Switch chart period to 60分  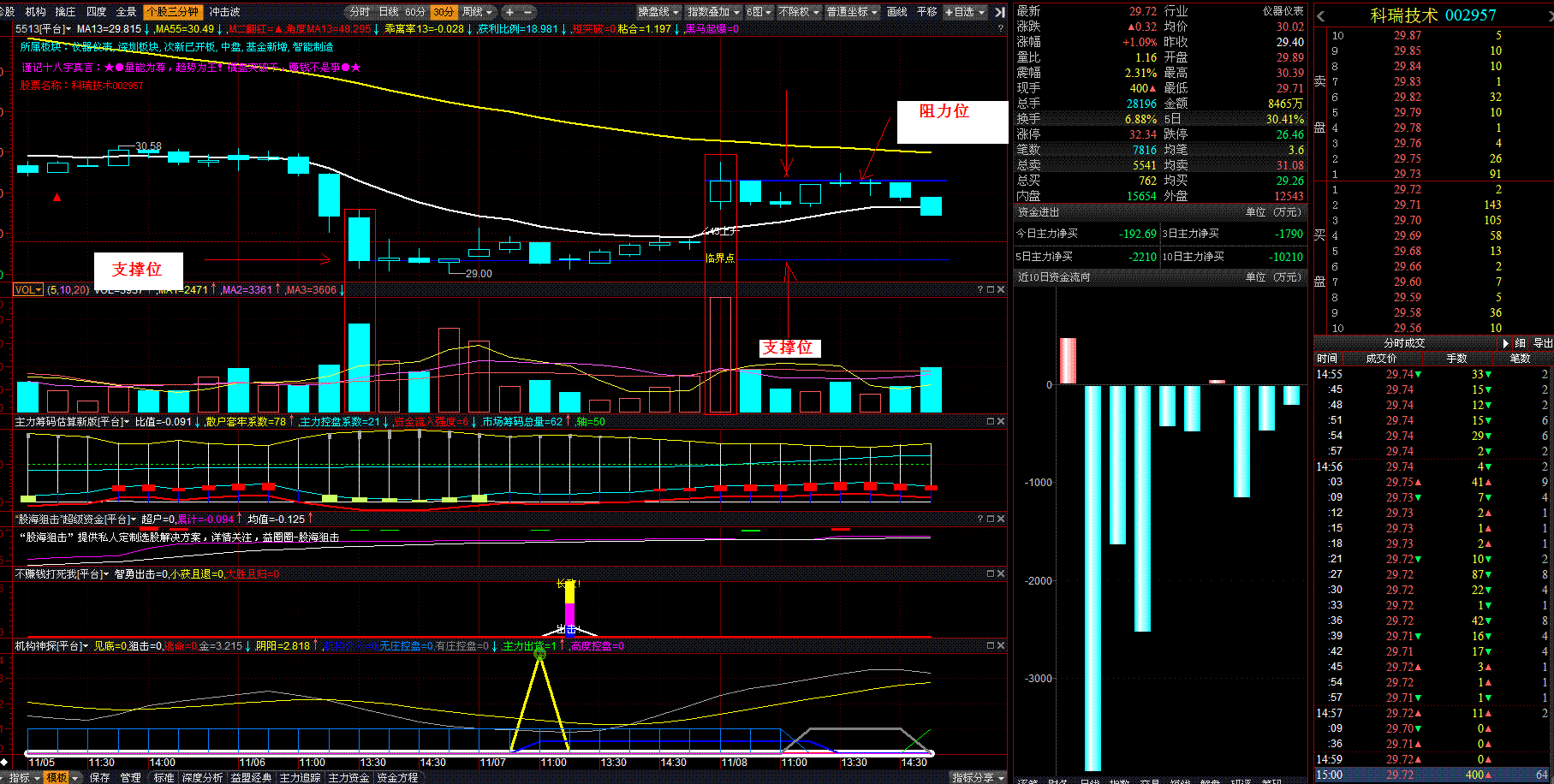pos(415,12)
